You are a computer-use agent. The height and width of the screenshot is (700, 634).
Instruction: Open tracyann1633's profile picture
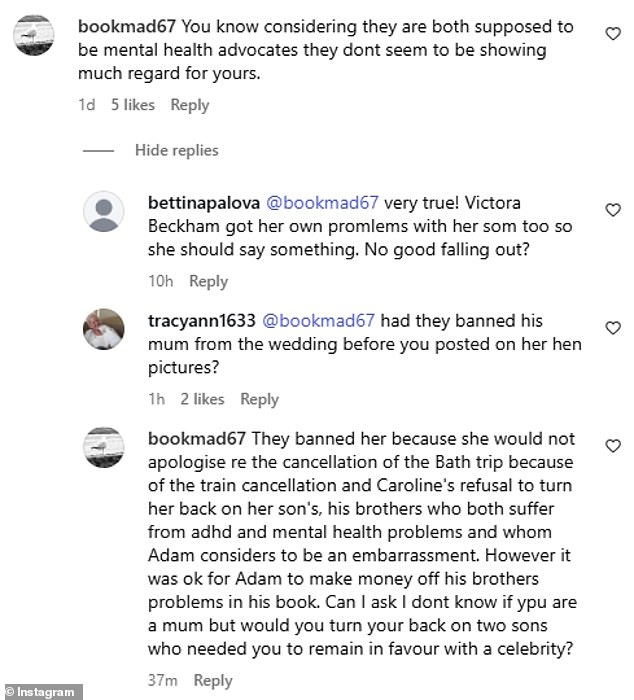click(x=103, y=332)
